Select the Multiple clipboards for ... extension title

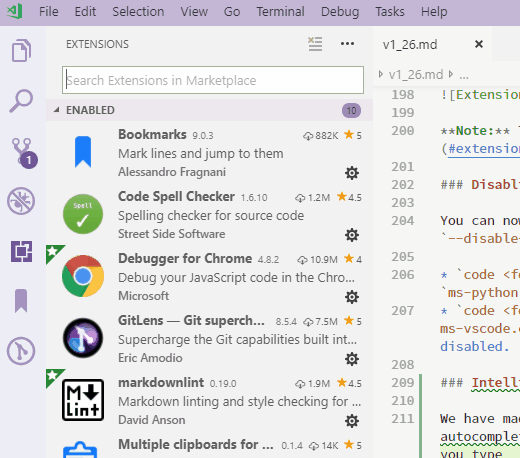coord(196,444)
